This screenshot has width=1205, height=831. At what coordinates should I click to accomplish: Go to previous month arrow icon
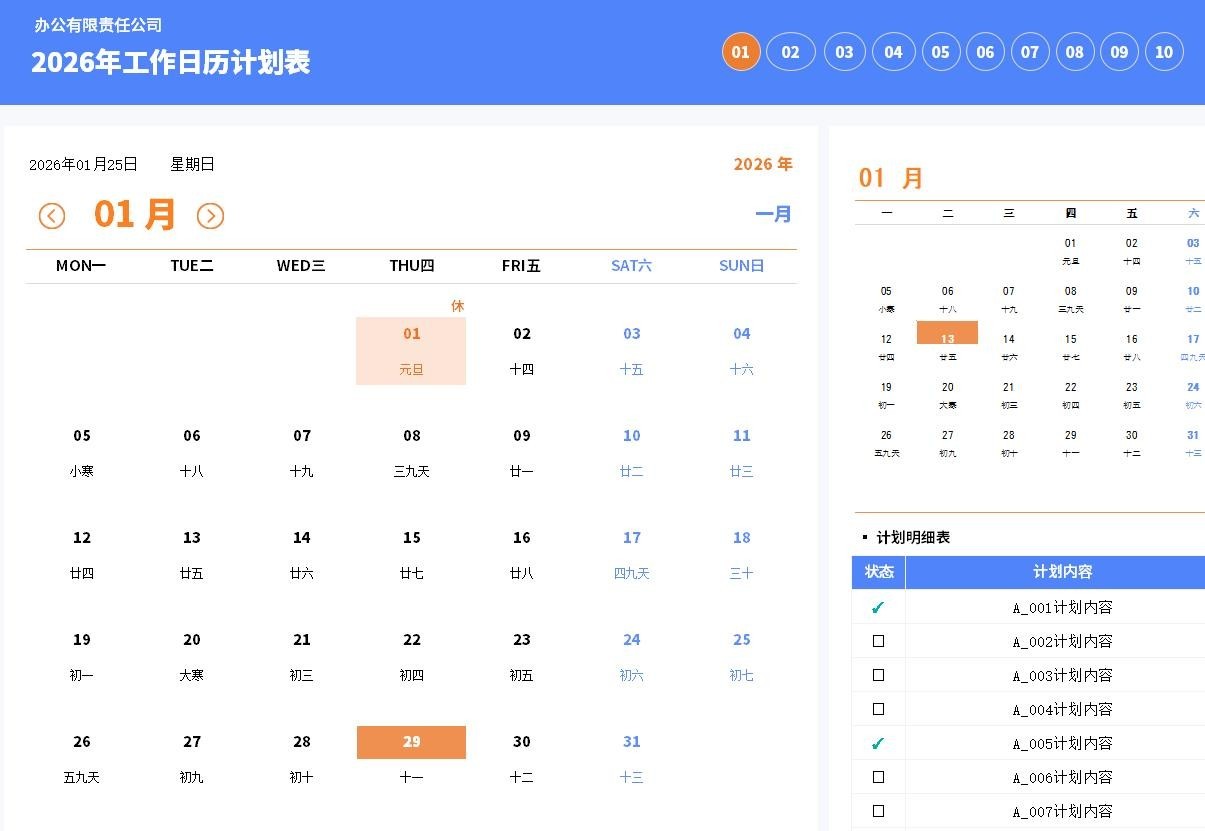coord(52,216)
